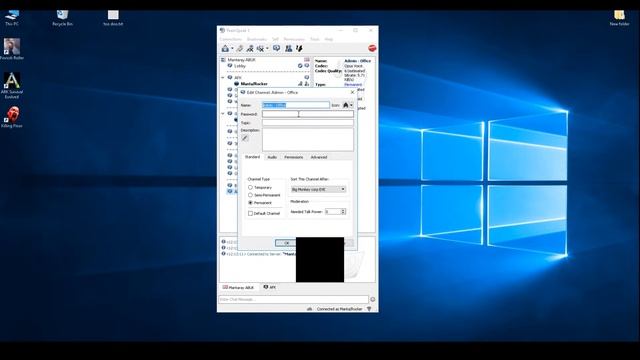Click the chat message input box
The height and width of the screenshot is (360, 640).
coord(293,299)
